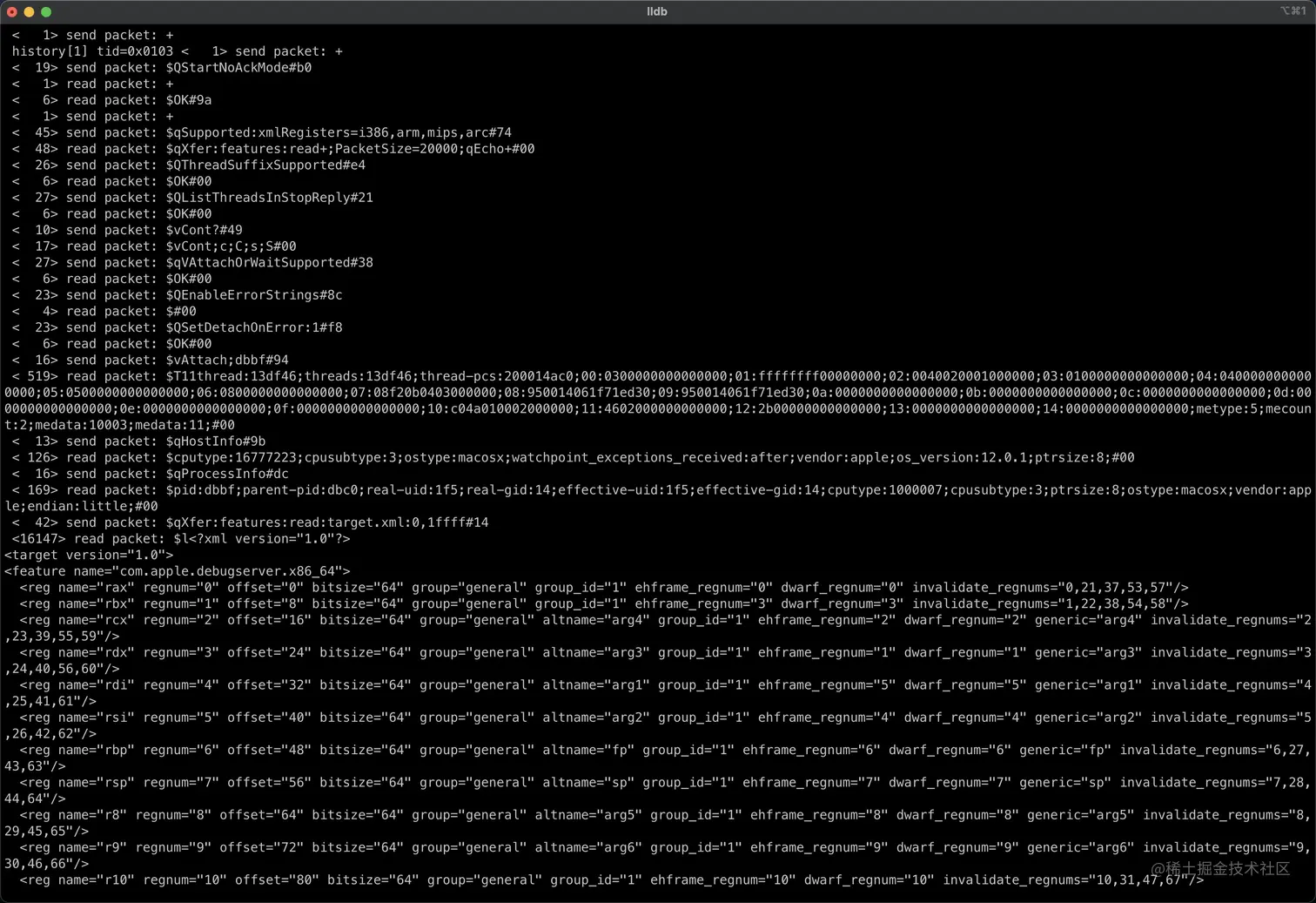Click the reg name="rax" line

click(x=604, y=588)
